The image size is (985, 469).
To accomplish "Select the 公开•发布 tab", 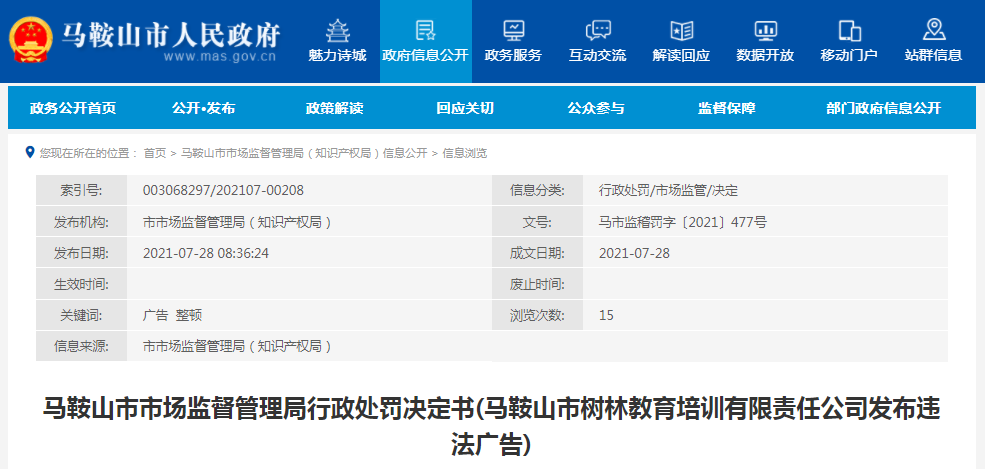I will (204, 108).
